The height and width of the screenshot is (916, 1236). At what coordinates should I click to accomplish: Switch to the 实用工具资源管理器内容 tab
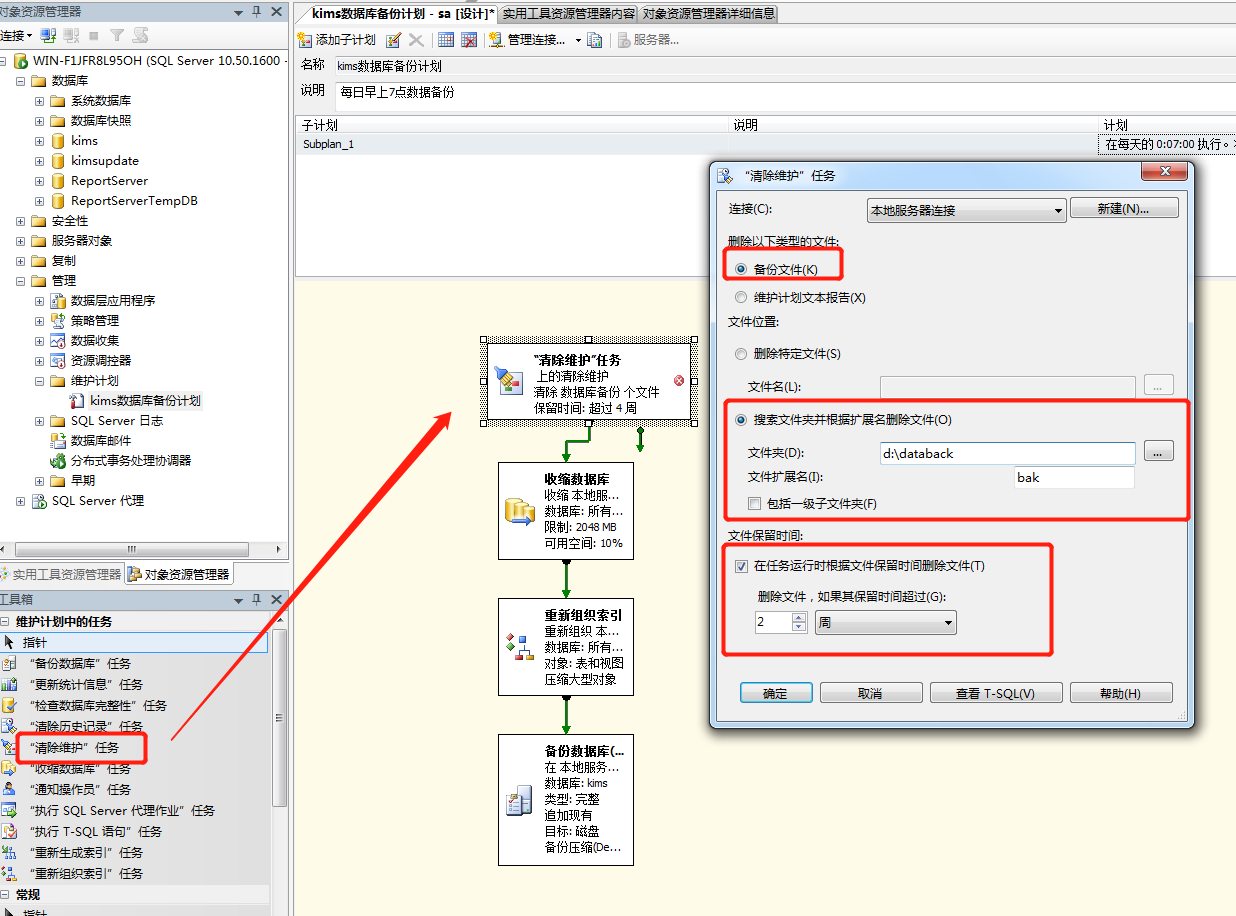click(x=568, y=13)
